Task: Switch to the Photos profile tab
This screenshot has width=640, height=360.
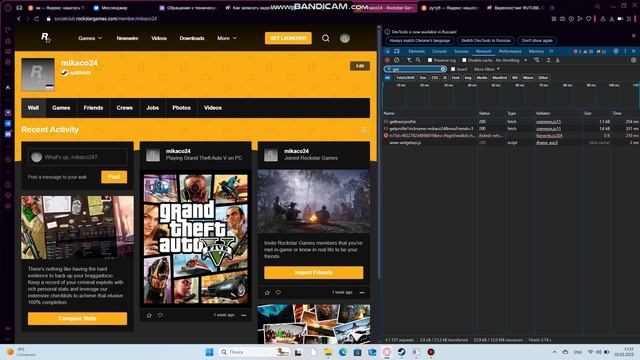Action: (181, 108)
